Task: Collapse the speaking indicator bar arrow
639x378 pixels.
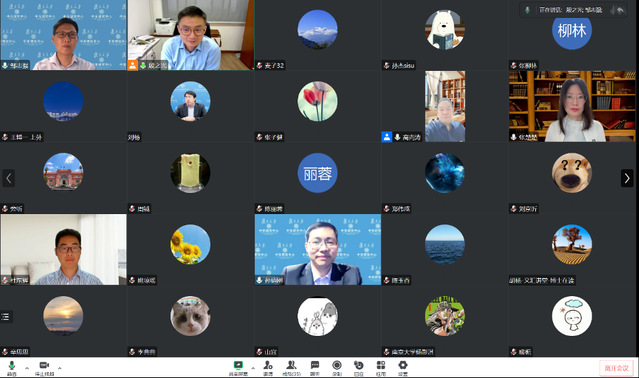Action: pos(620,10)
